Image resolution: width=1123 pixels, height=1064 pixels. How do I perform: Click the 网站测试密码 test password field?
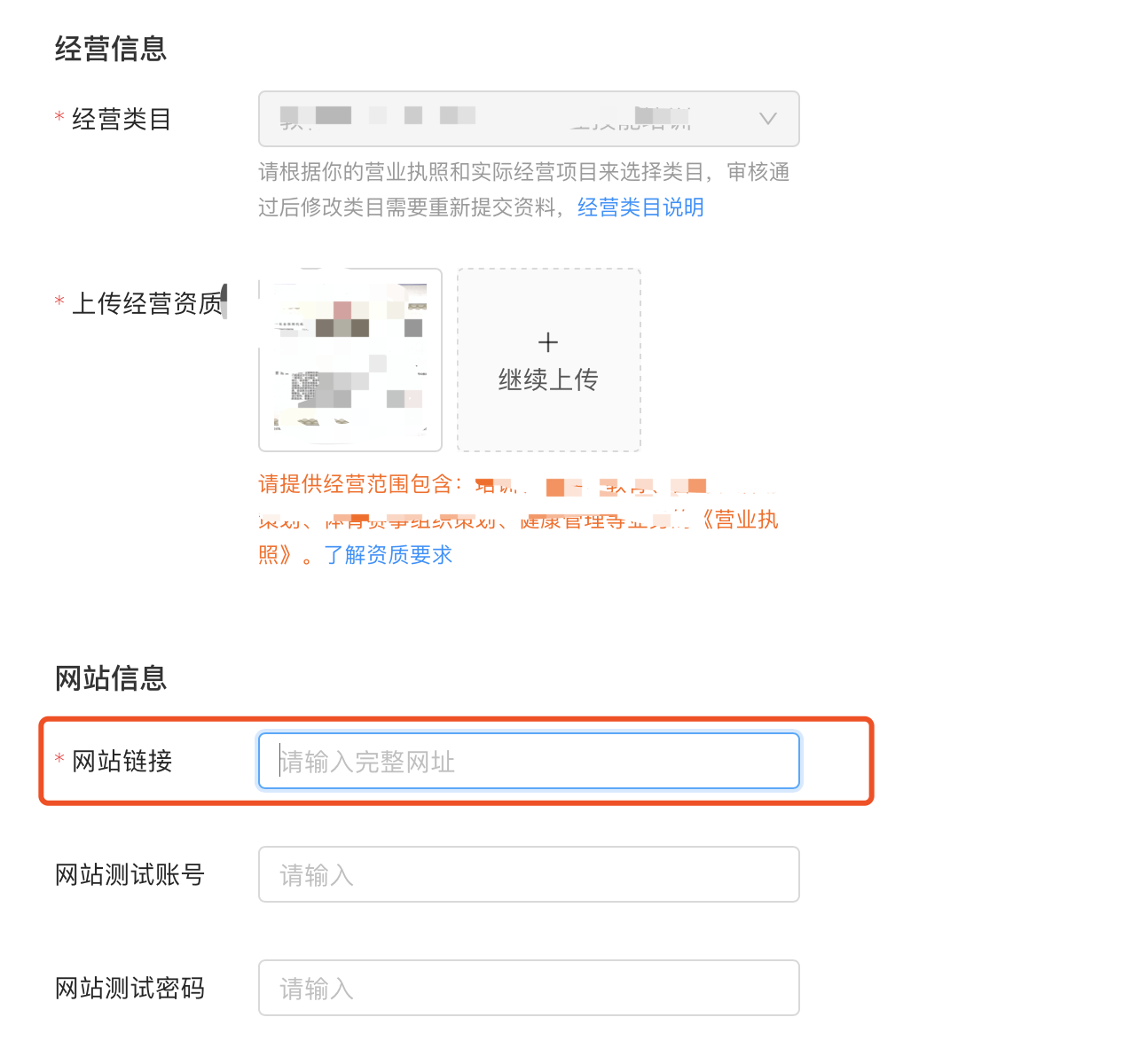(528, 987)
